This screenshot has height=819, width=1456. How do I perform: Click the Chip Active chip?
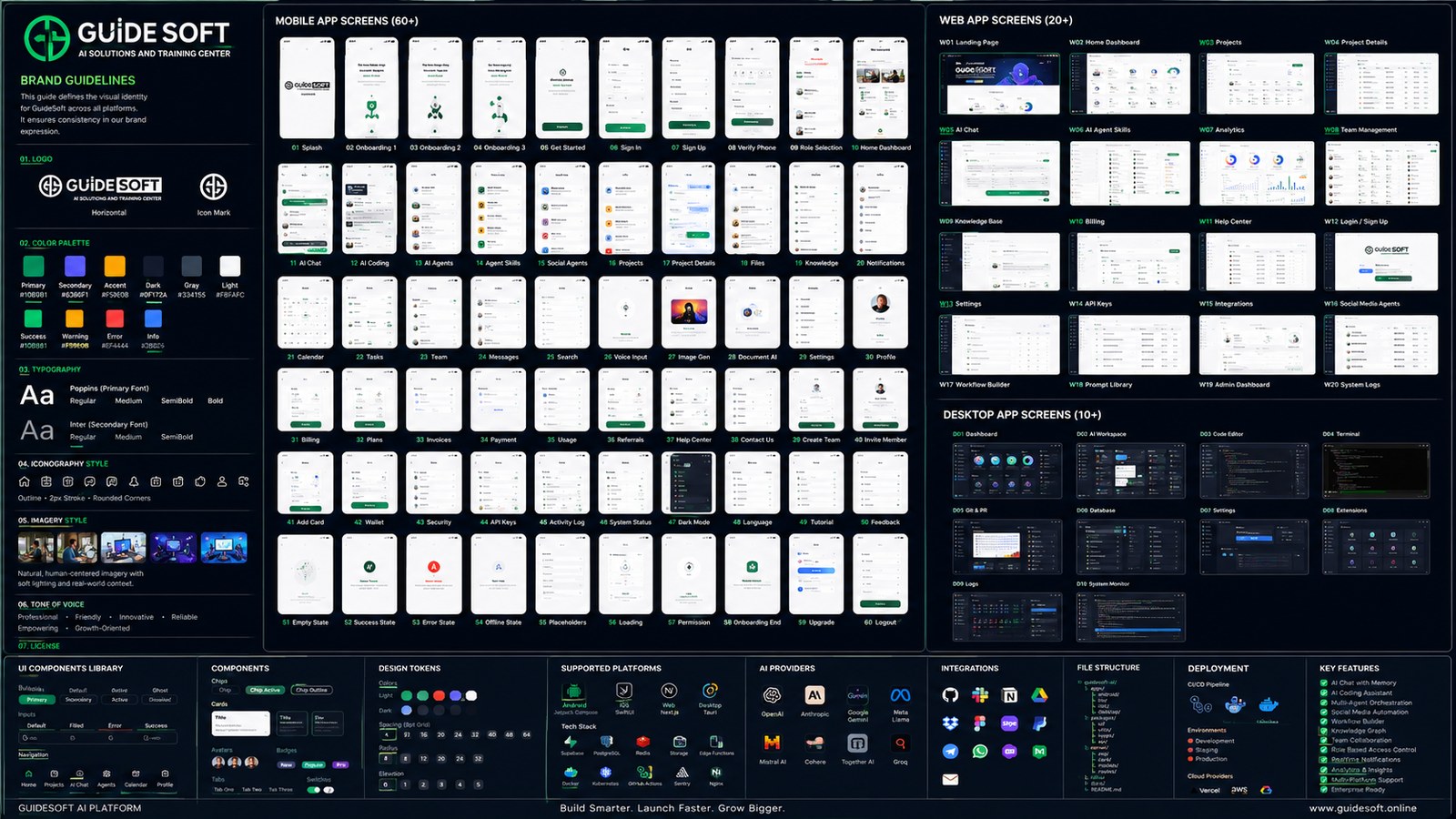pyautogui.click(x=266, y=690)
